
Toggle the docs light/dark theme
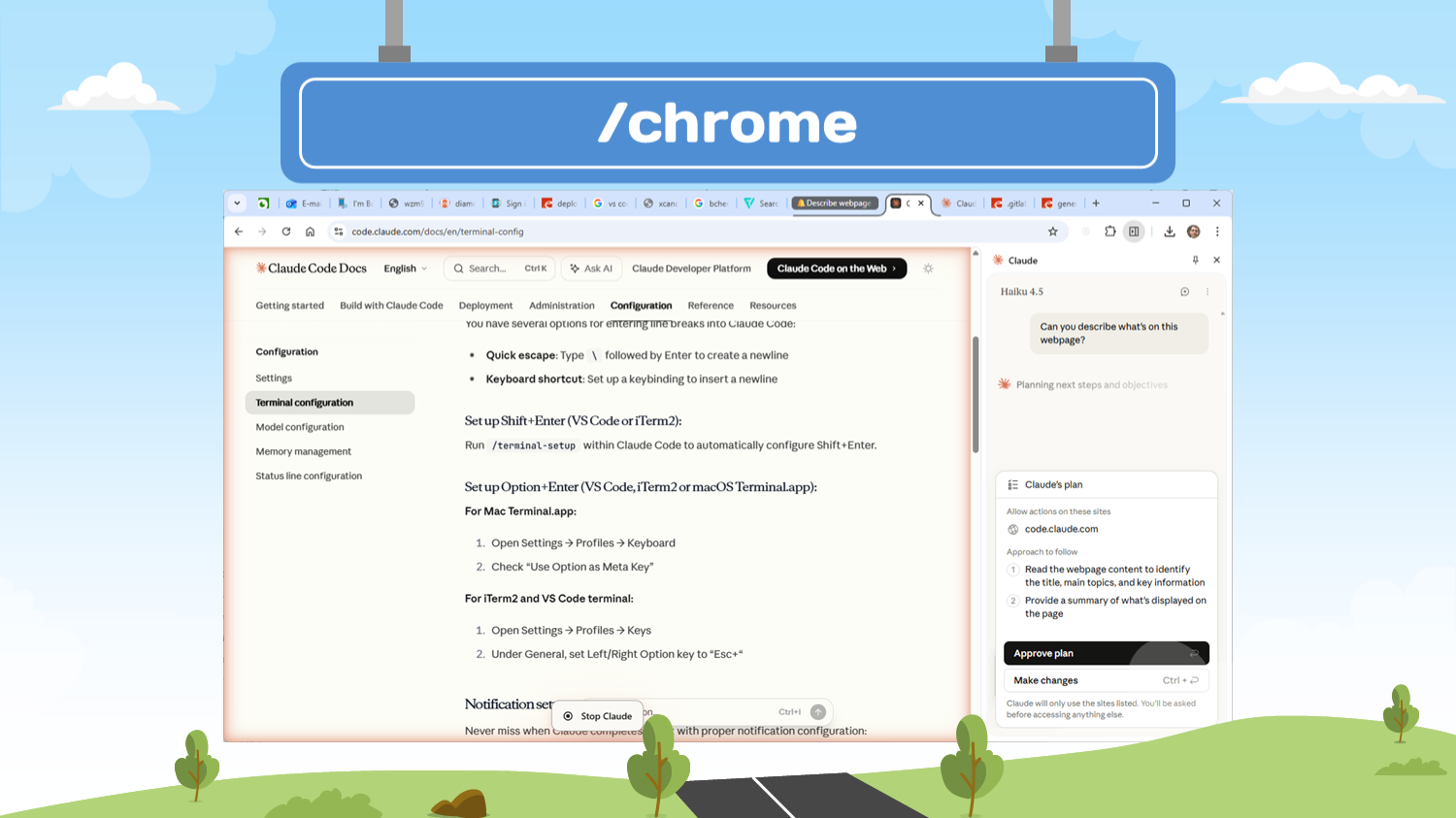pos(928,269)
